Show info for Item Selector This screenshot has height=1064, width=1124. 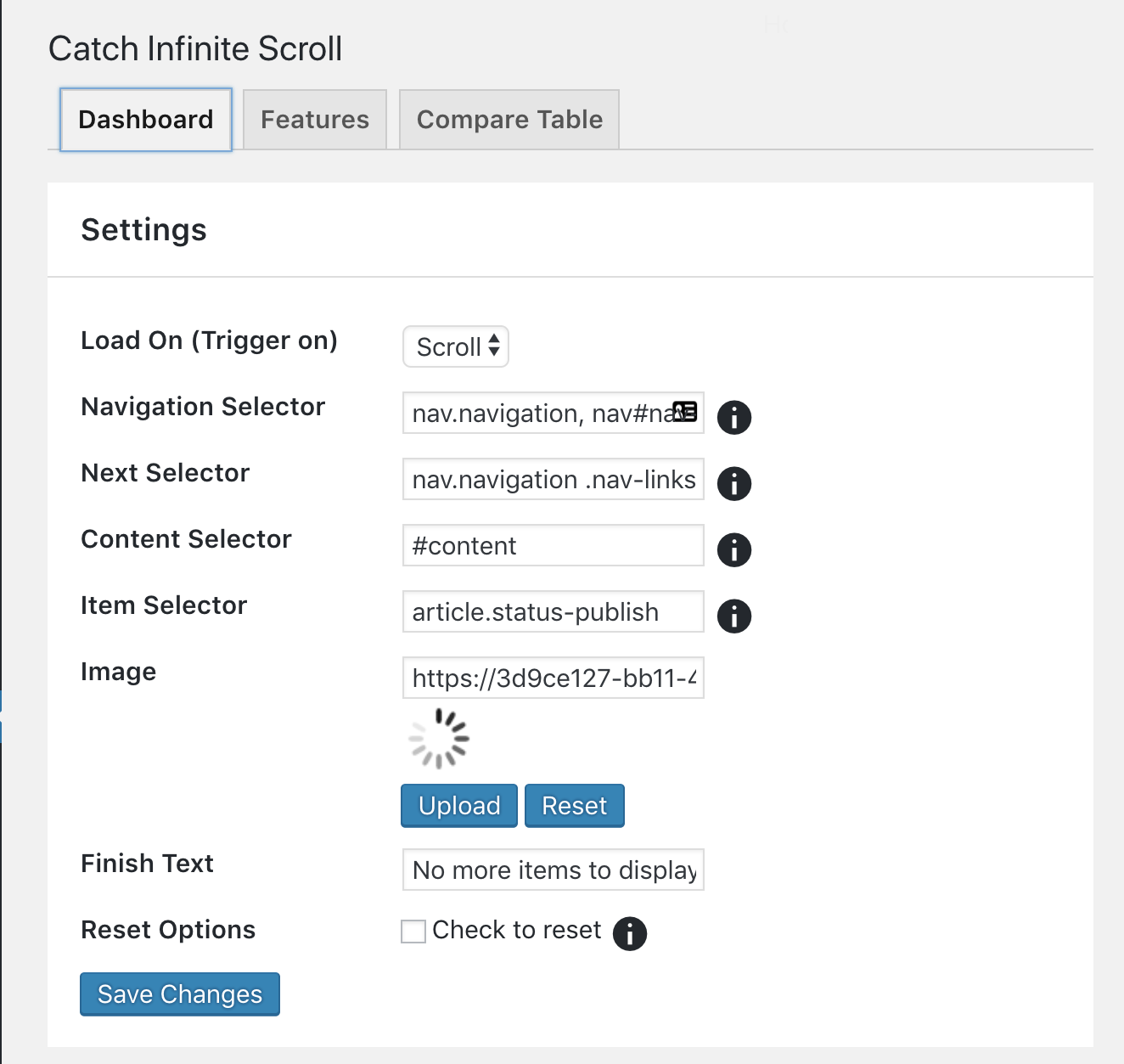734,616
